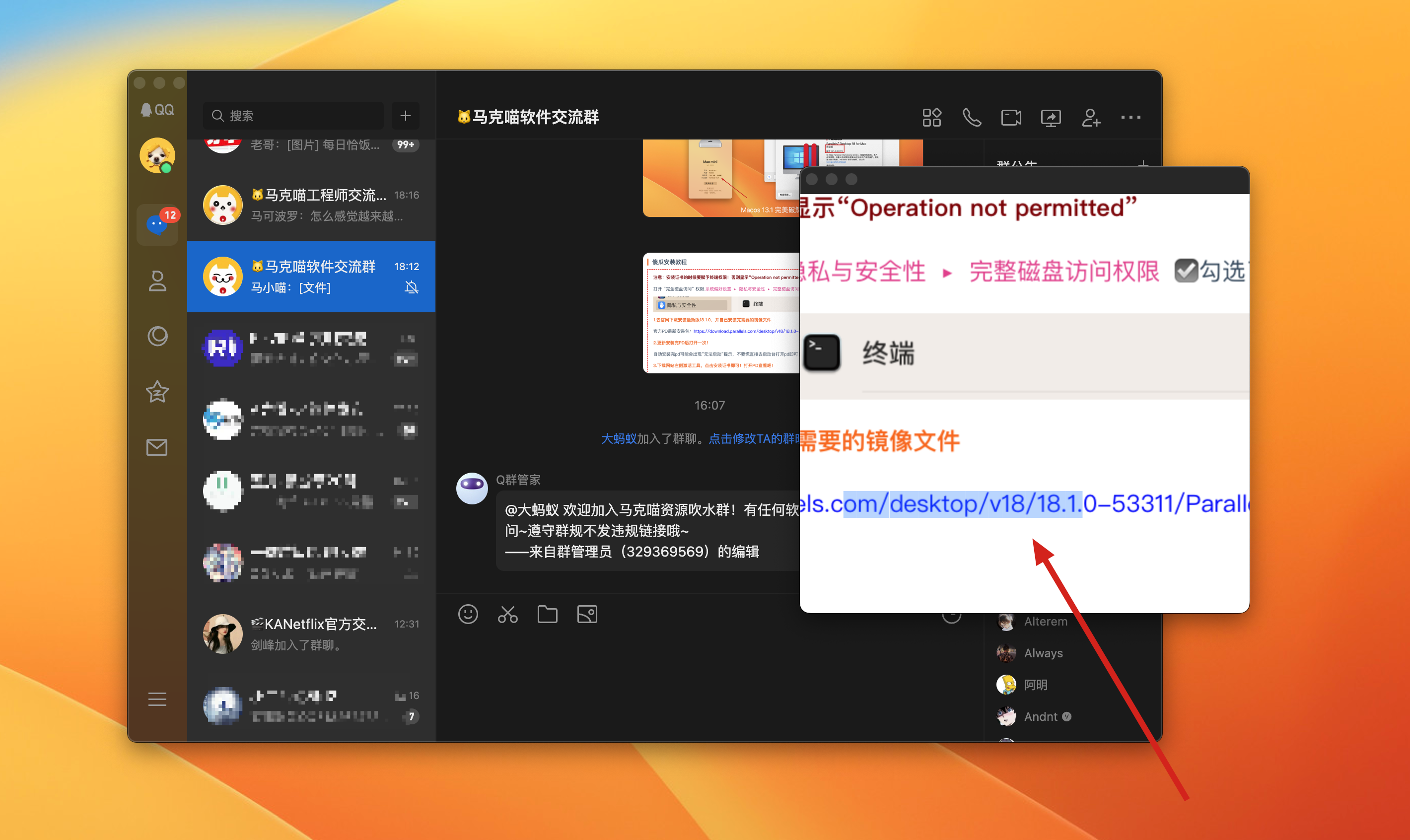This screenshot has width=1410, height=840.
Task: Tick the 勾选 checkbox in preview
Action: tap(1186, 271)
